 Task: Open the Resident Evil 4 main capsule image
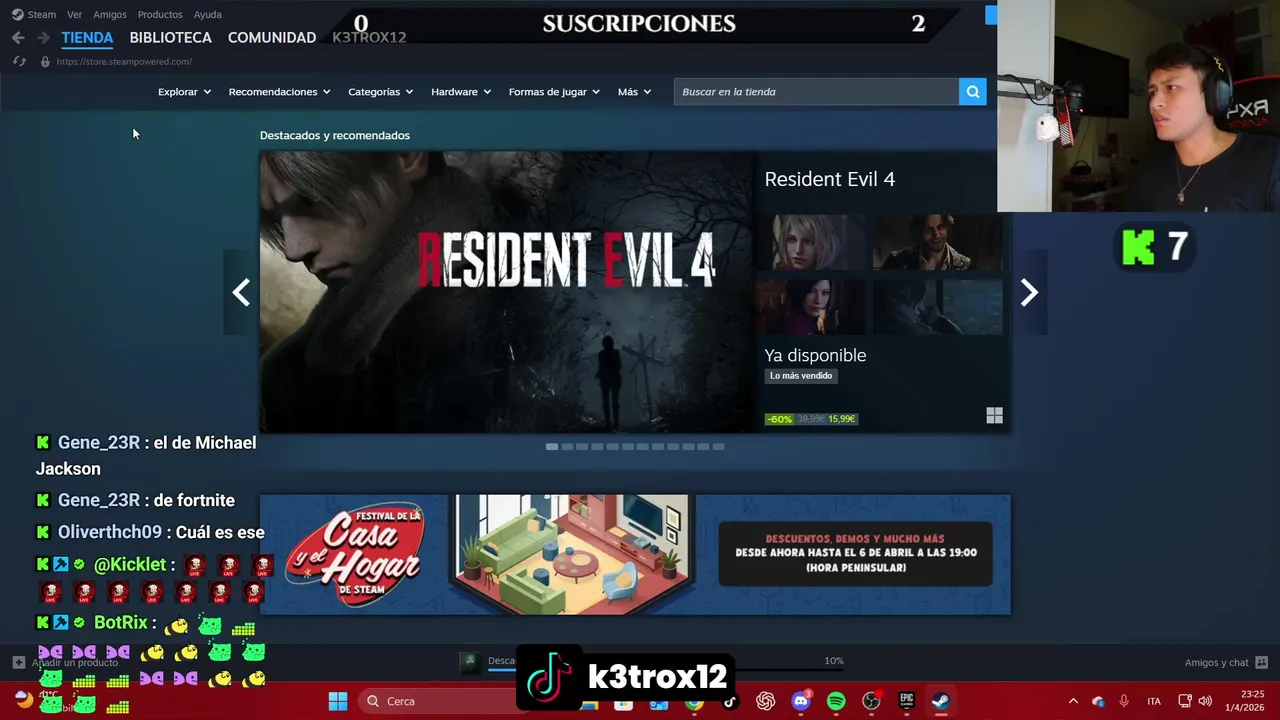[507, 292]
